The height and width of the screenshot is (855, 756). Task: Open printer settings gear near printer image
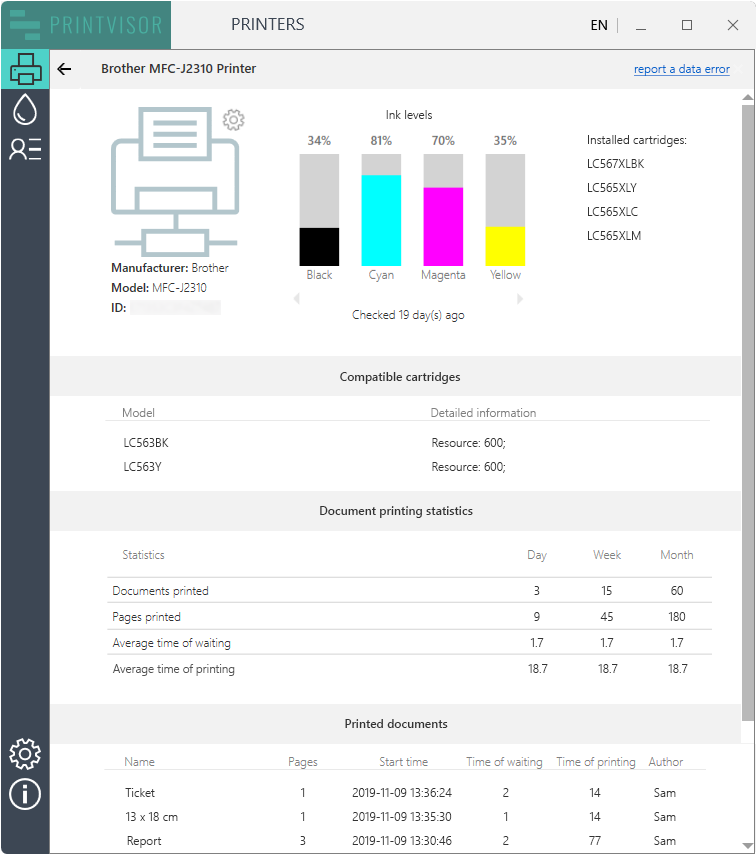click(x=233, y=120)
